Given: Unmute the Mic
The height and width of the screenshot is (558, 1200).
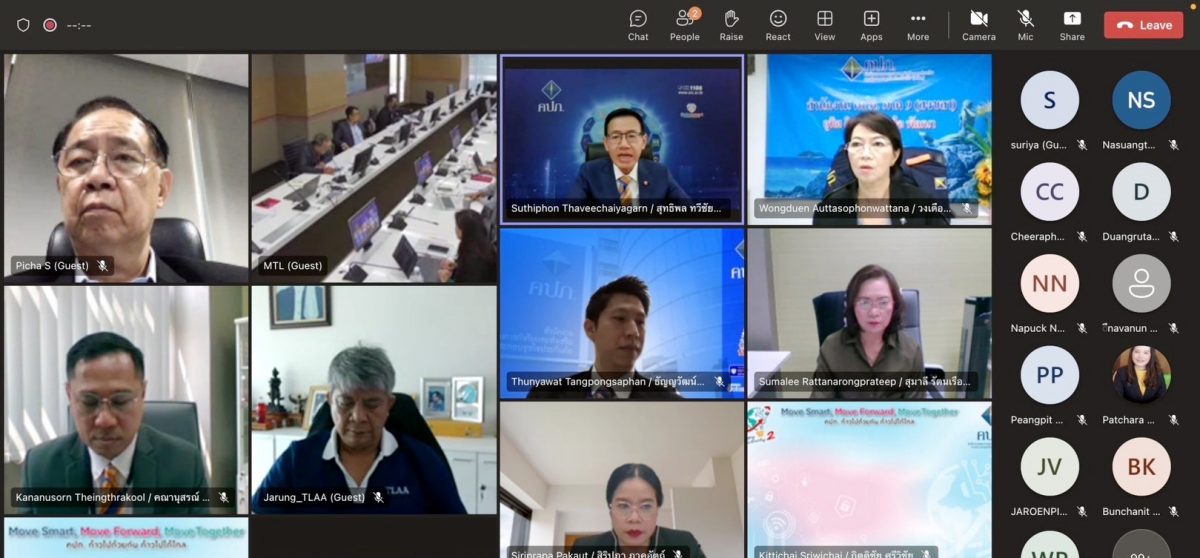Looking at the screenshot, I should (x=1025, y=25).
